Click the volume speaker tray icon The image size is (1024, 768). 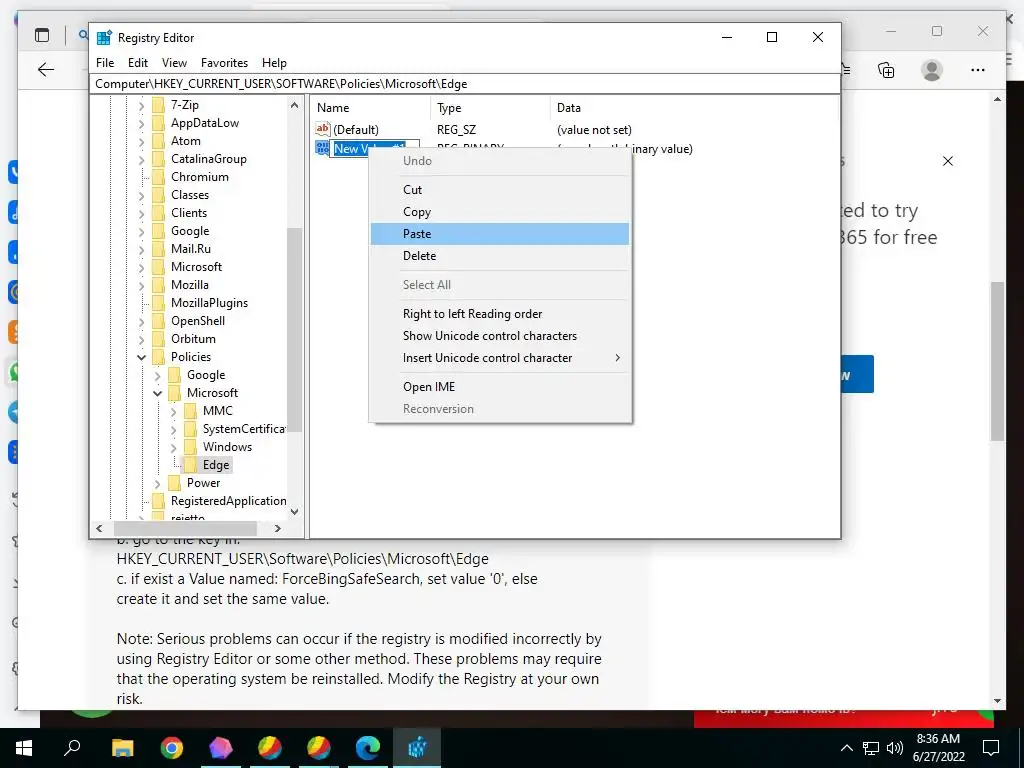895,748
